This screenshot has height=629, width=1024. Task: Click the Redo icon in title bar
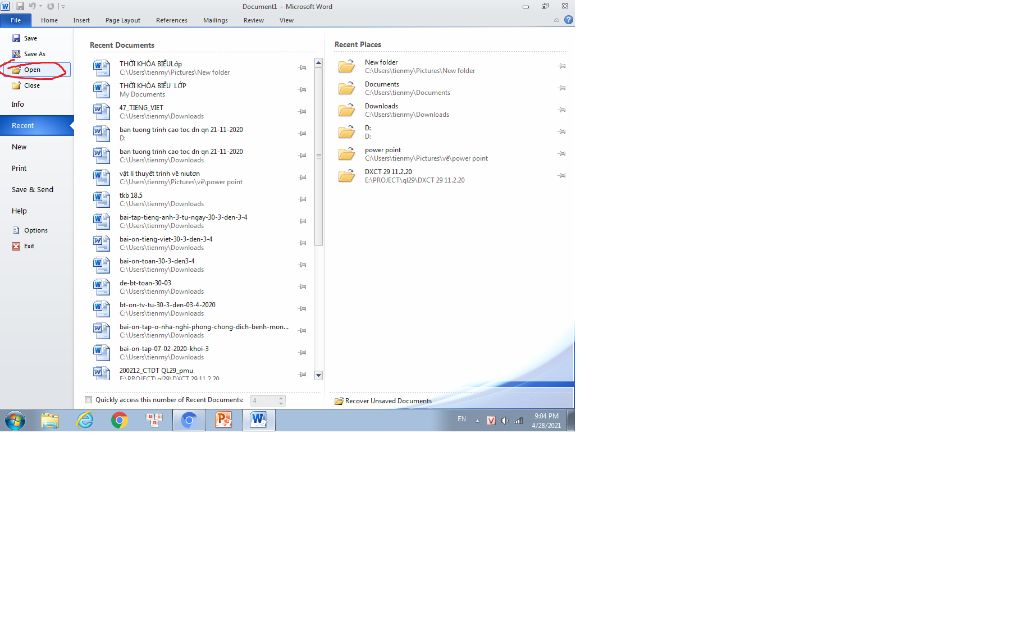pyautogui.click(x=50, y=6)
